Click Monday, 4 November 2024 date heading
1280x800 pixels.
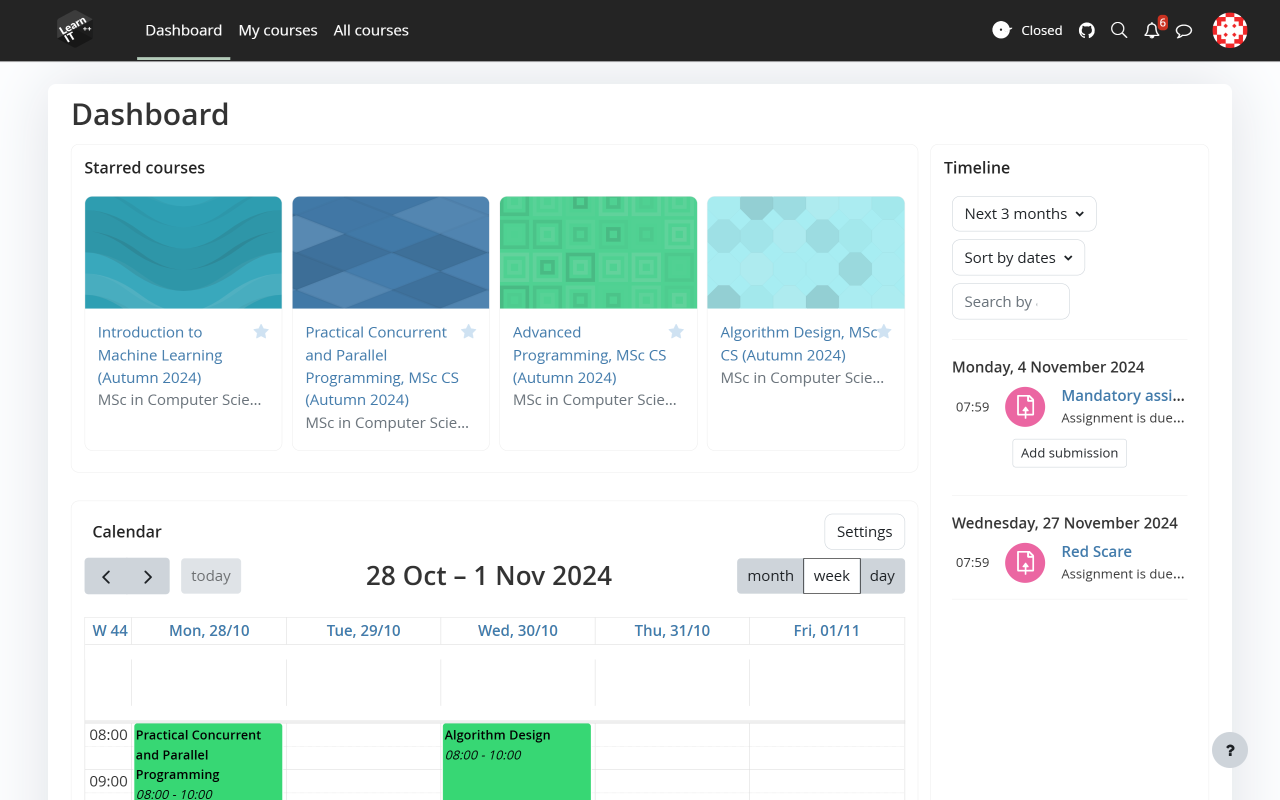click(x=1048, y=367)
